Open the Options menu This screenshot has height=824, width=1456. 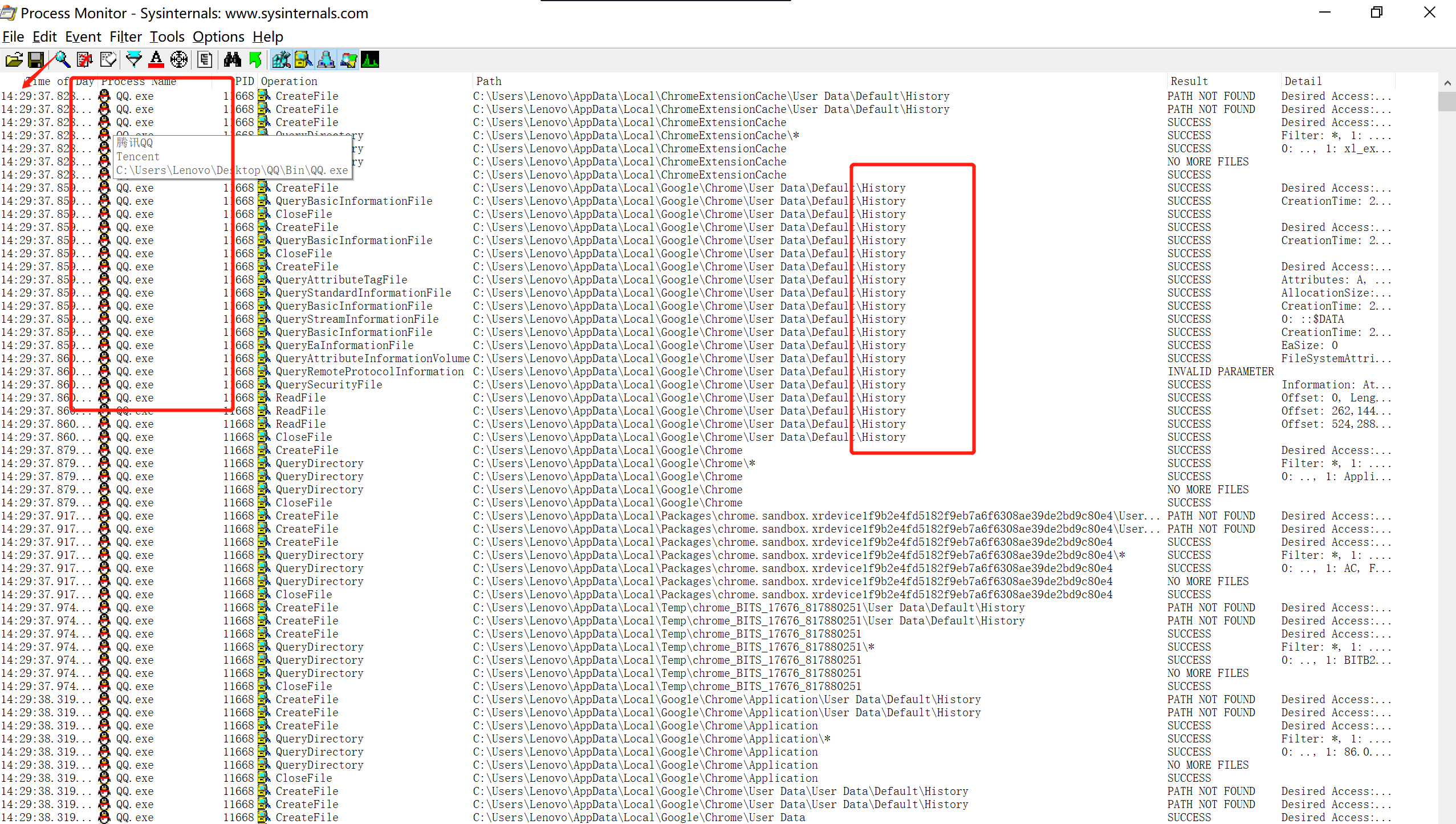pos(218,37)
